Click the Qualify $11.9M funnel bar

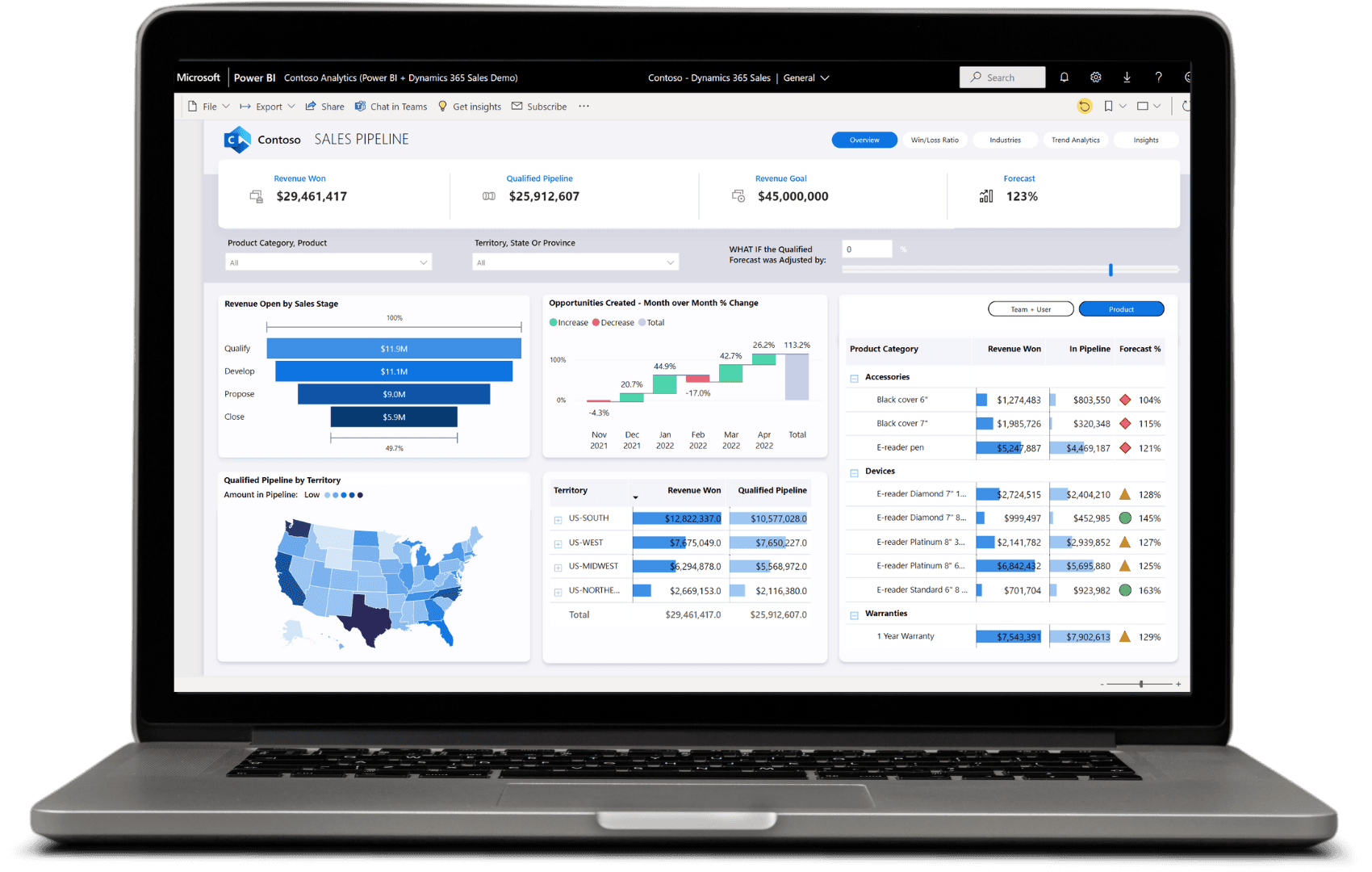pyautogui.click(x=394, y=349)
